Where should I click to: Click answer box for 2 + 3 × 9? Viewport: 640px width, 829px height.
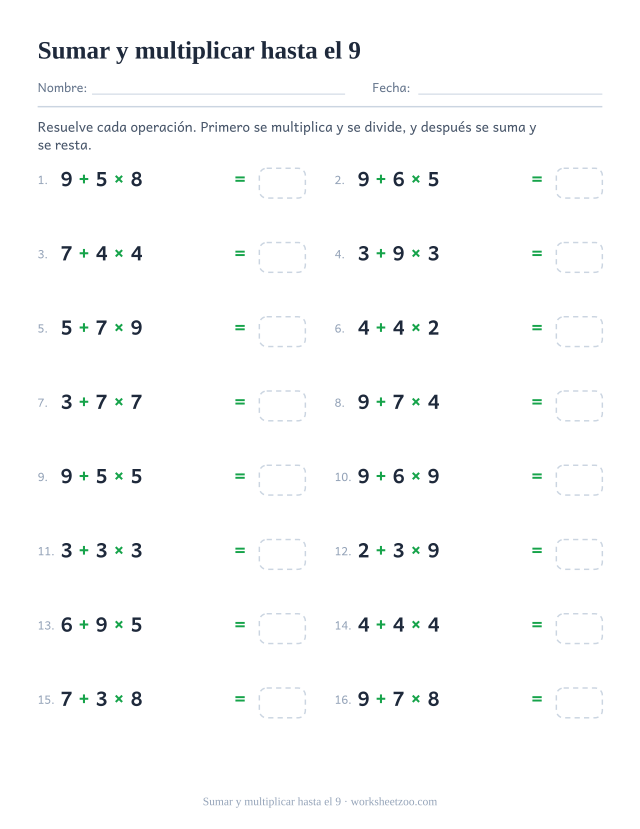pos(579,555)
